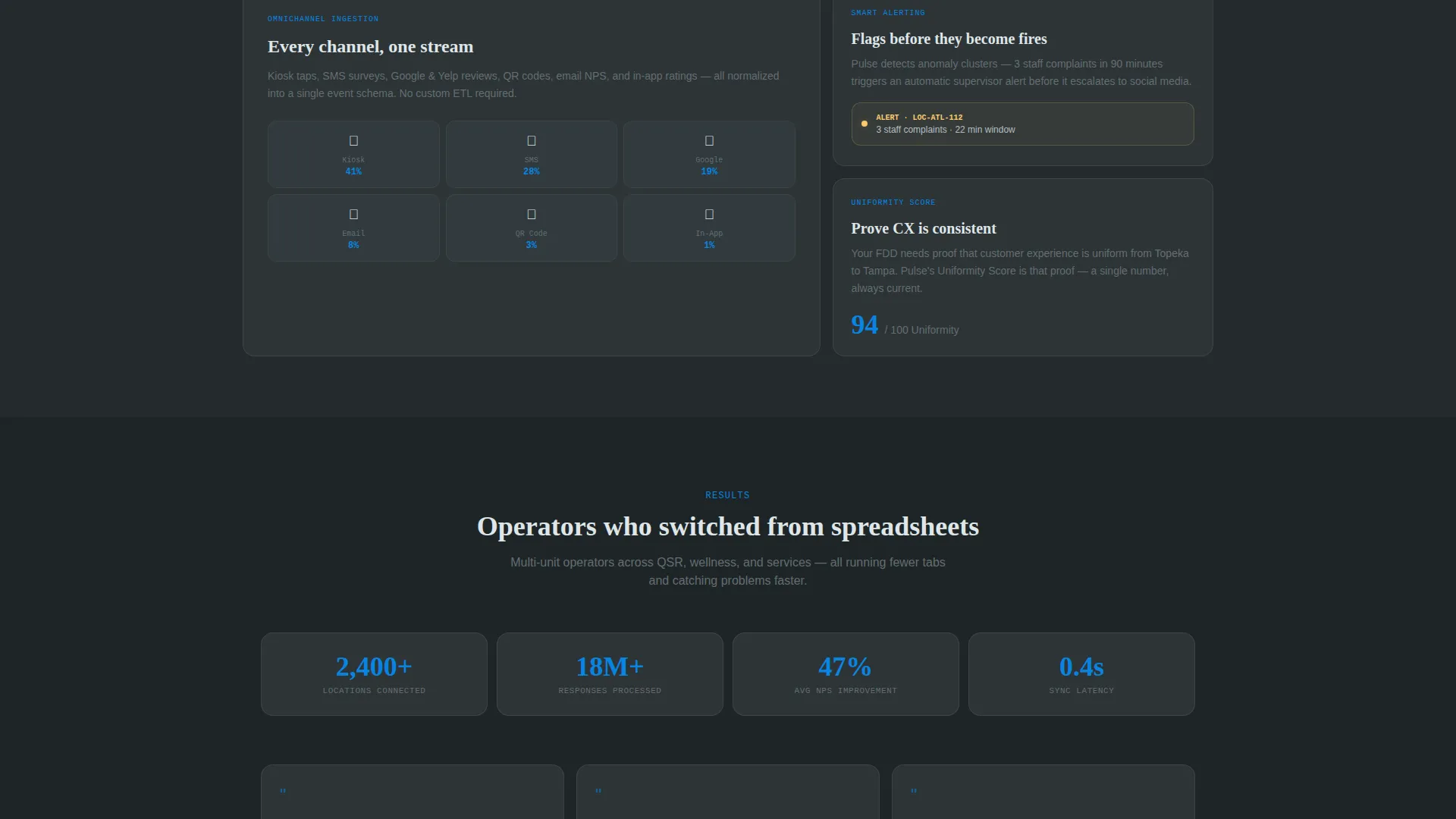The image size is (1456, 819).
Task: Click the In-App channel icon
Action: click(x=709, y=215)
